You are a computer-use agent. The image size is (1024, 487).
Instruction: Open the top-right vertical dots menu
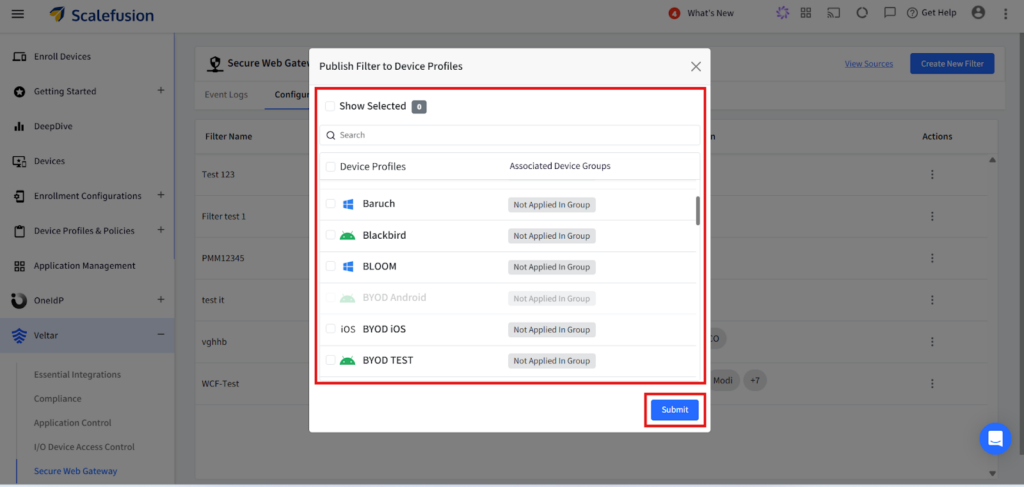tap(1006, 14)
